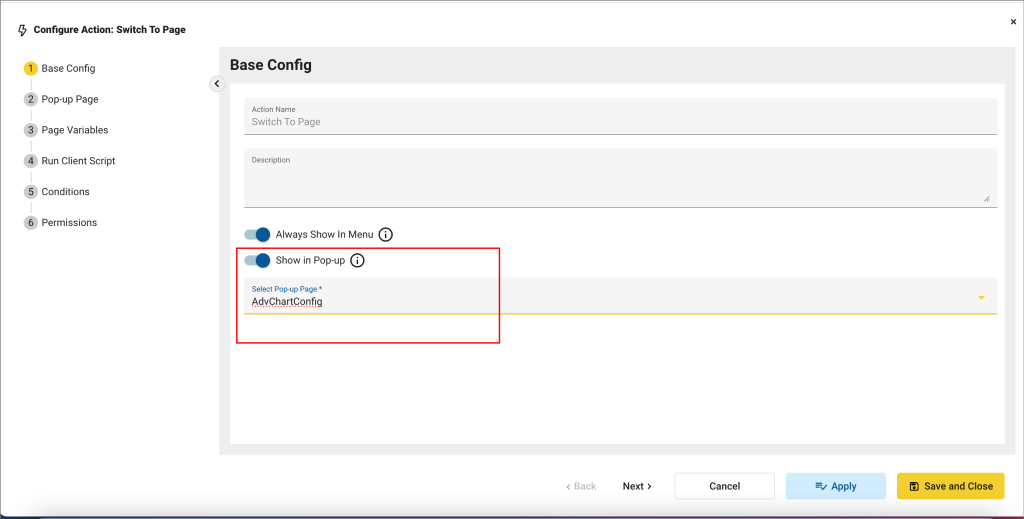Click step 1 Base Config number badge
The image size is (1024, 519).
point(31,69)
